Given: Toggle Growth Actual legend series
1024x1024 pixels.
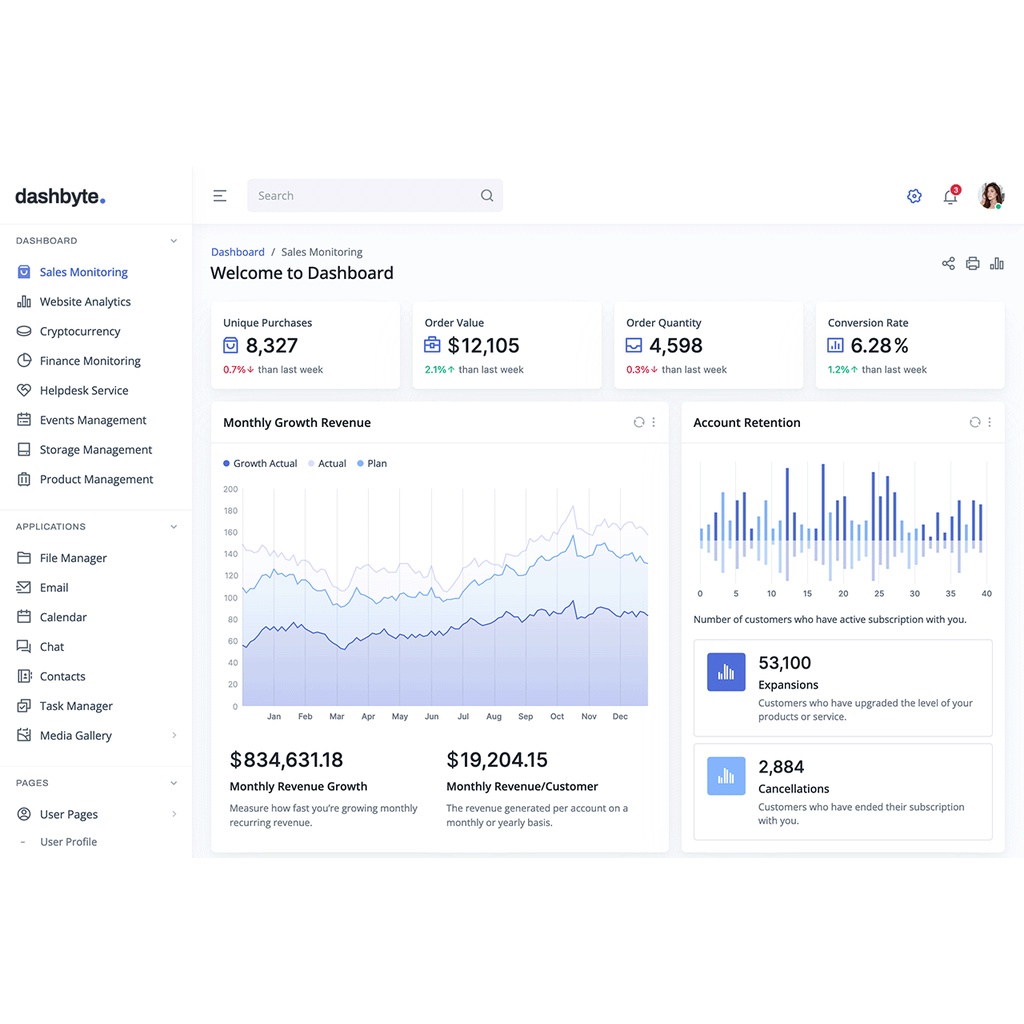Looking at the screenshot, I should pos(260,463).
